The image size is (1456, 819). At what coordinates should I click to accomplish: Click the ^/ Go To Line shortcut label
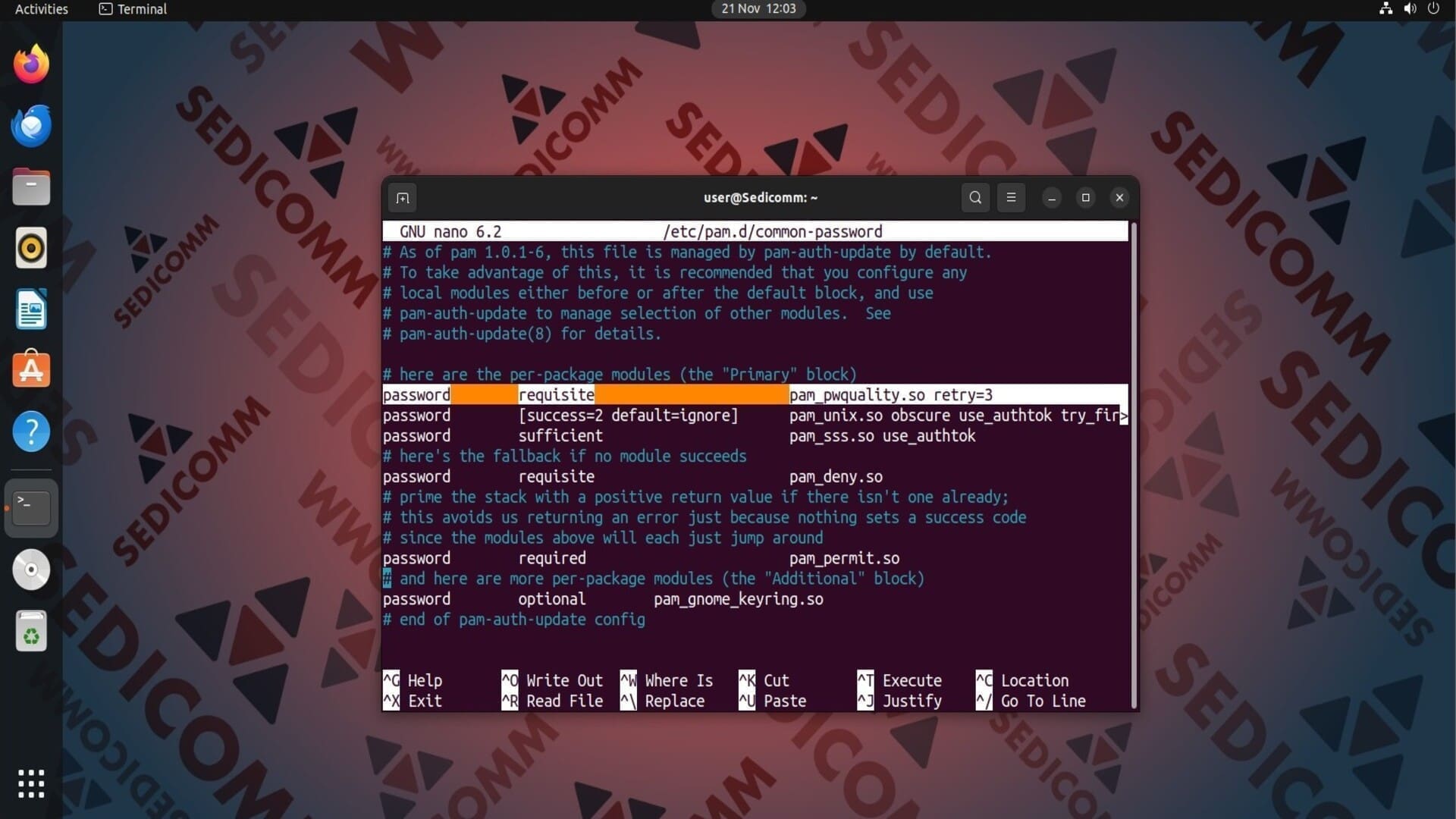click(x=1031, y=701)
